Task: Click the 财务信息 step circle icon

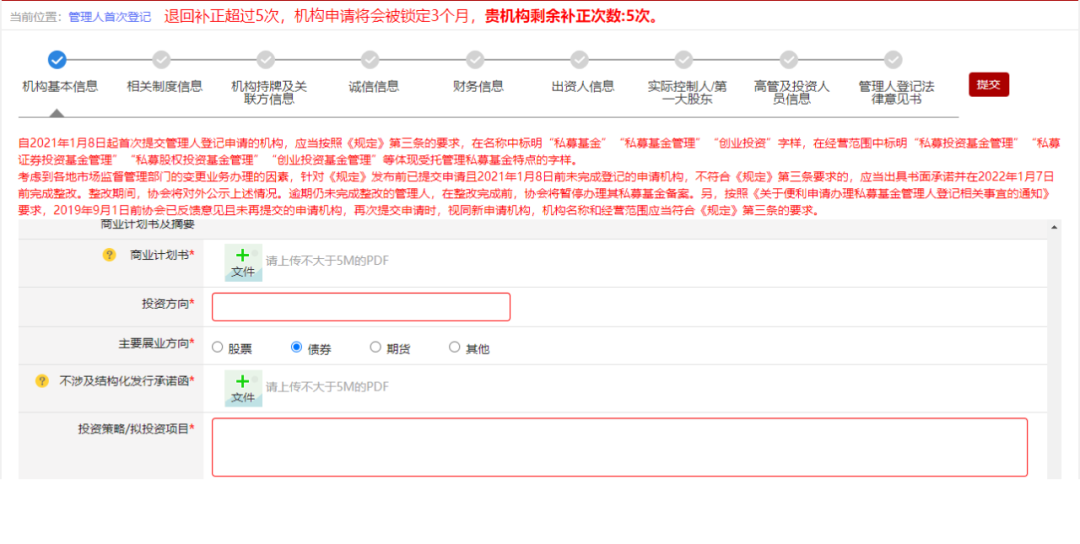Action: 475,60
